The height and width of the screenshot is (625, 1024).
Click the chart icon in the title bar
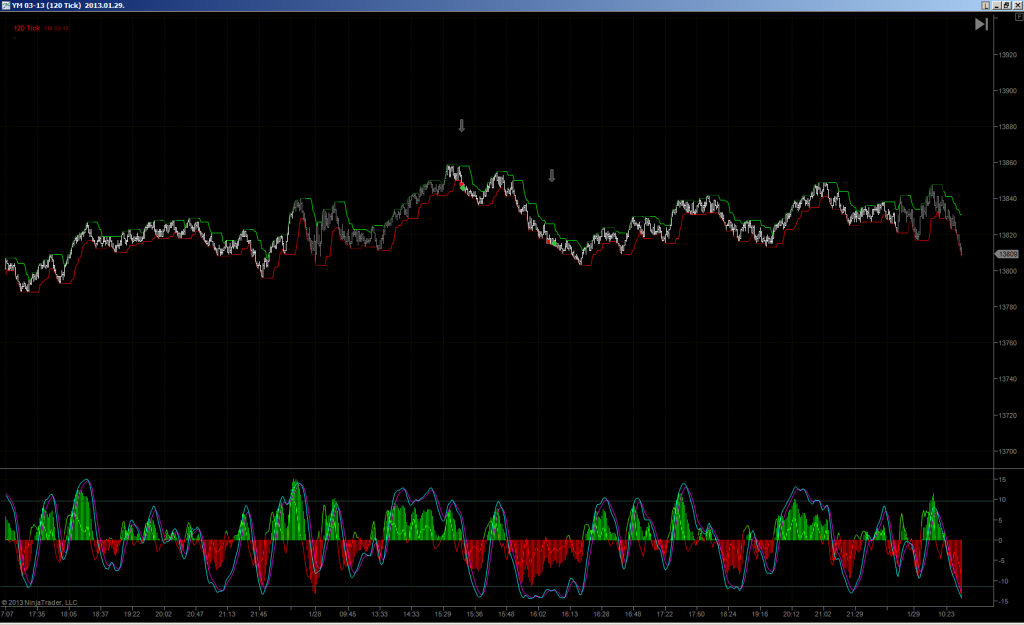click(6, 5)
